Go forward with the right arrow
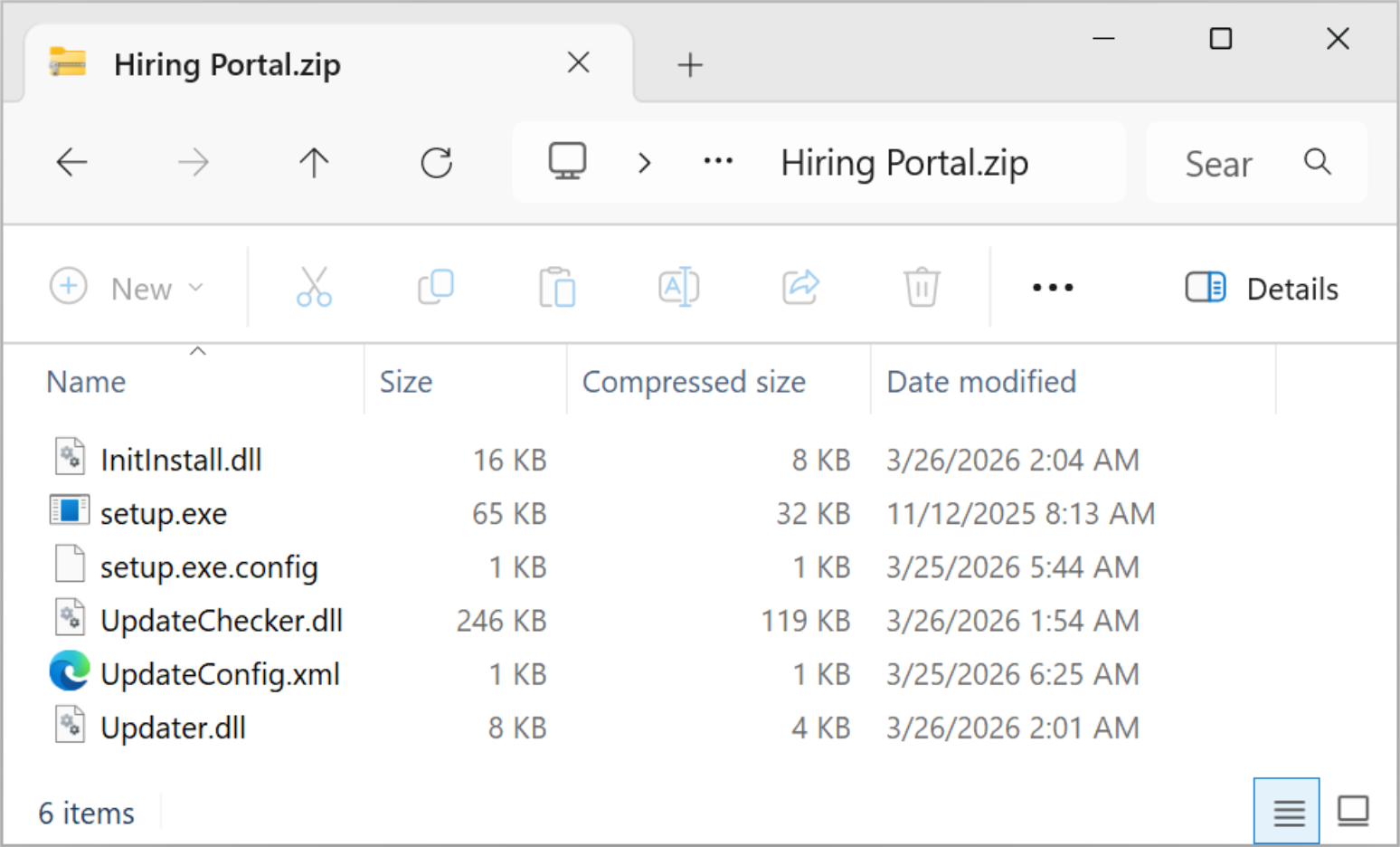Image resolution: width=1400 pixels, height=847 pixels. coord(193,163)
